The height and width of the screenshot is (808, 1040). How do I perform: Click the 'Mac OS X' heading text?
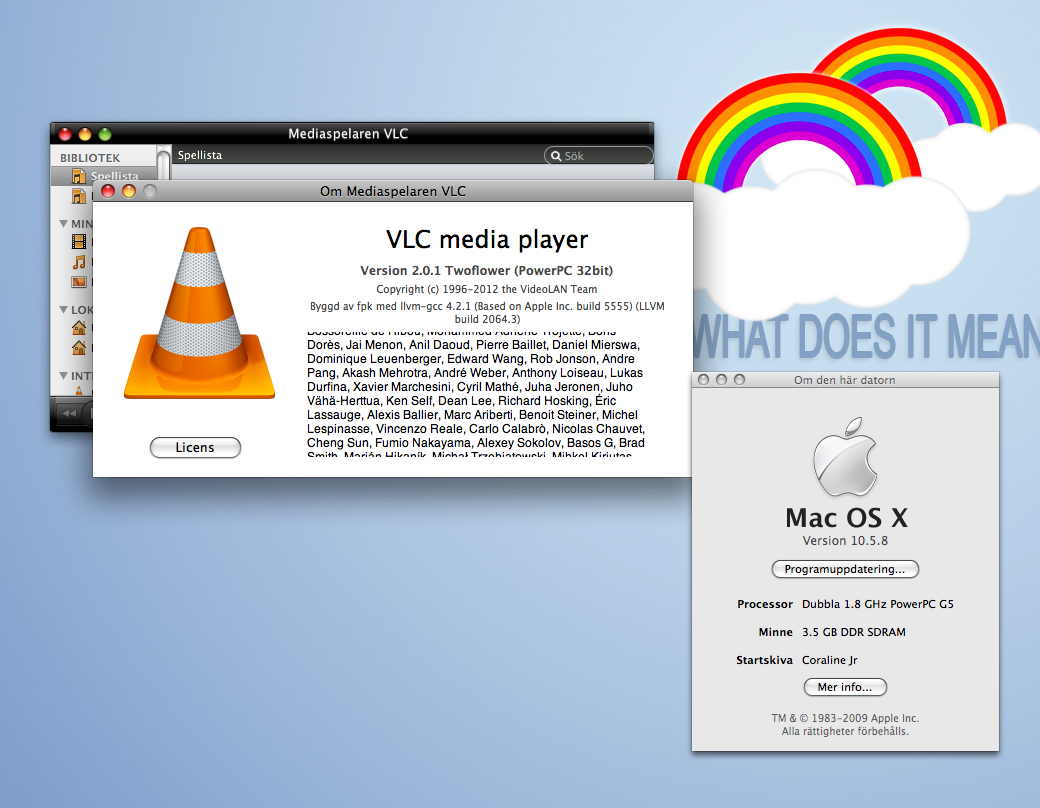846,517
